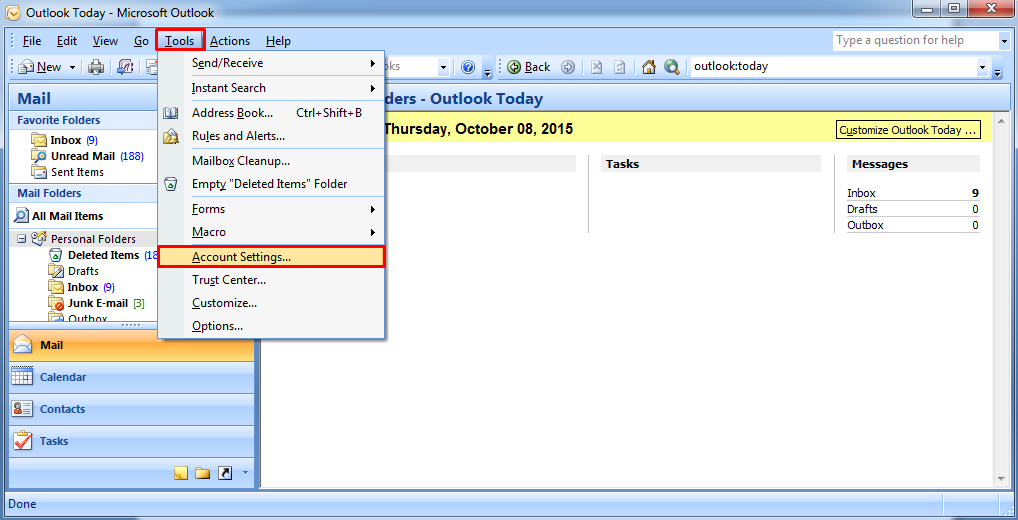The image size is (1018, 520).
Task: Open the Help menu
Action: [278, 41]
